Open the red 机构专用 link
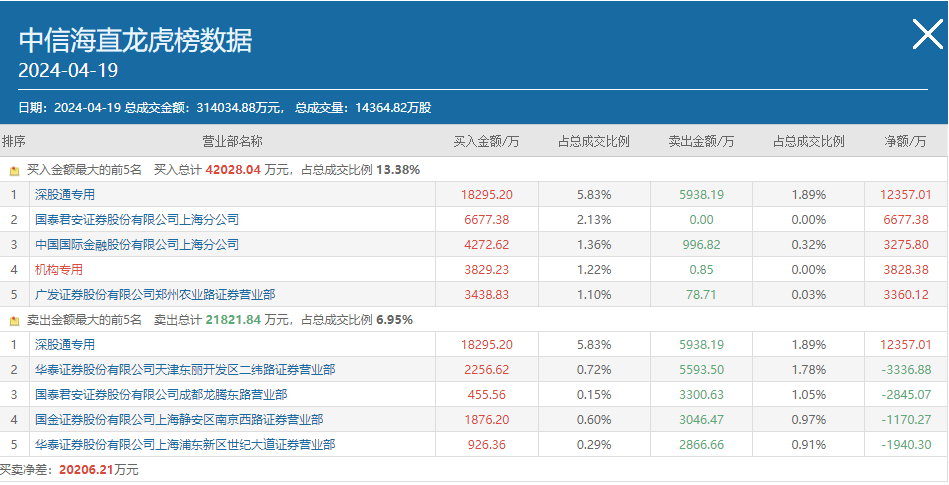 [59, 269]
